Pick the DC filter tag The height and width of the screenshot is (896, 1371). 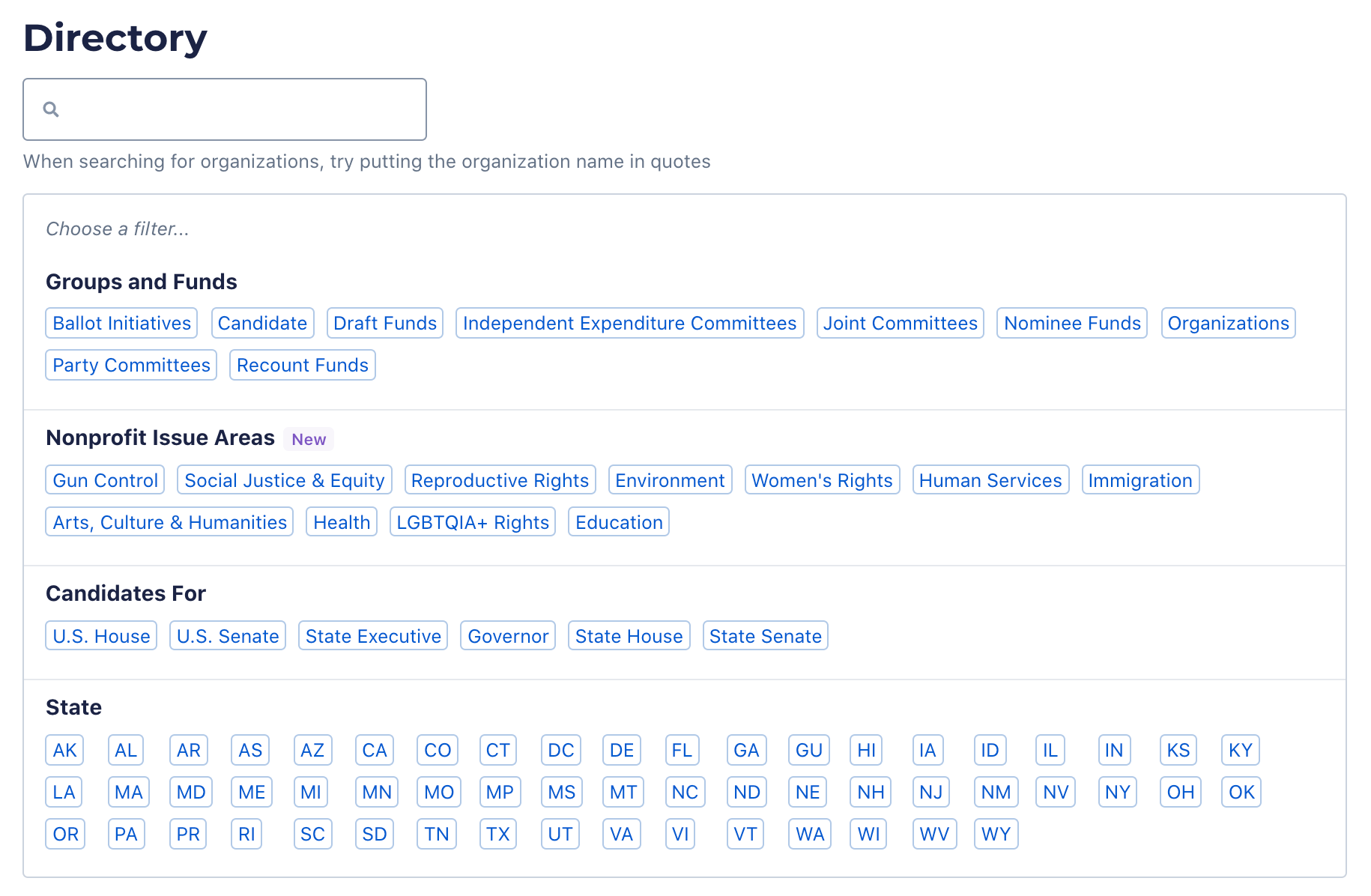[x=561, y=750]
